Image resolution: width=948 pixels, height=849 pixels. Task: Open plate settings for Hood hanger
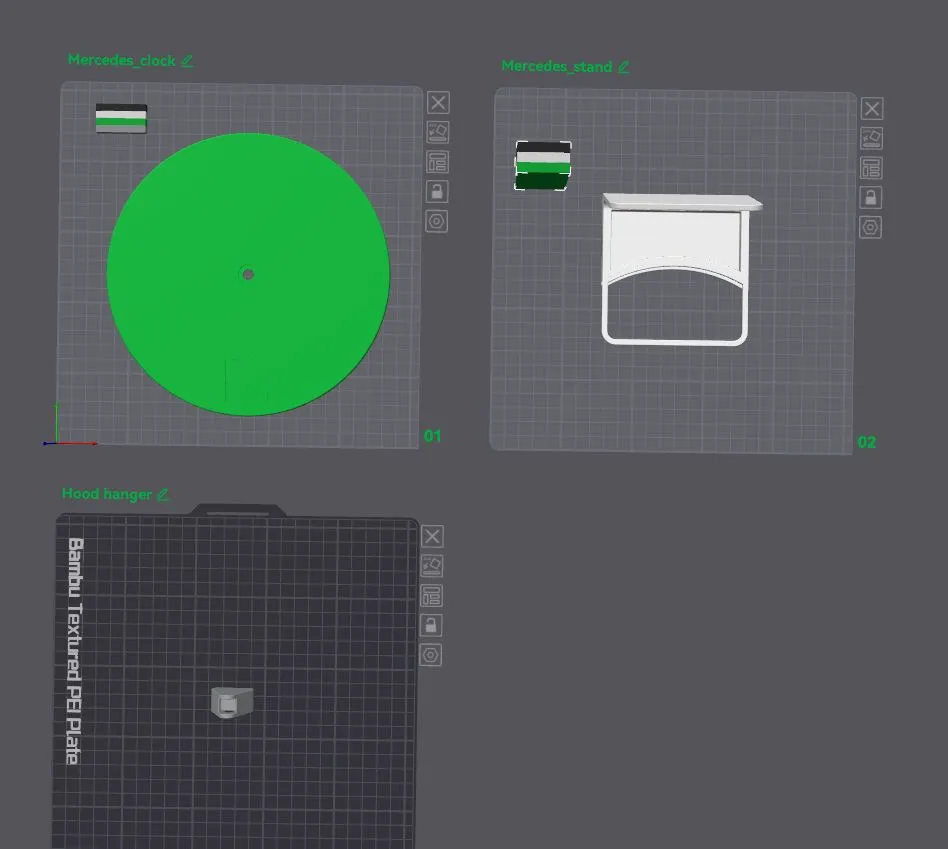pyautogui.click(x=432, y=655)
